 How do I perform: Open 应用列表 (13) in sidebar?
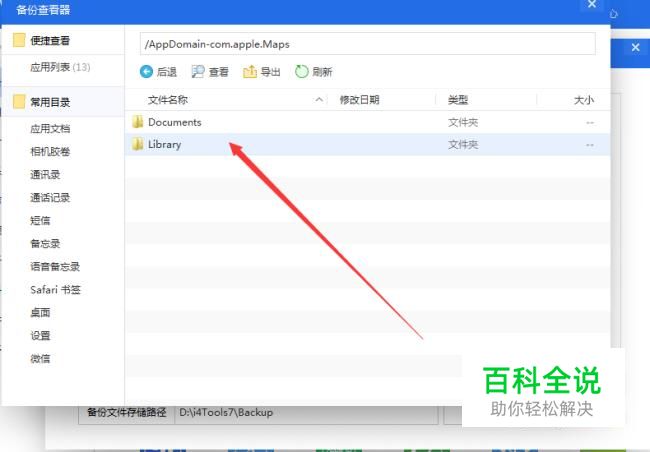pos(60,67)
